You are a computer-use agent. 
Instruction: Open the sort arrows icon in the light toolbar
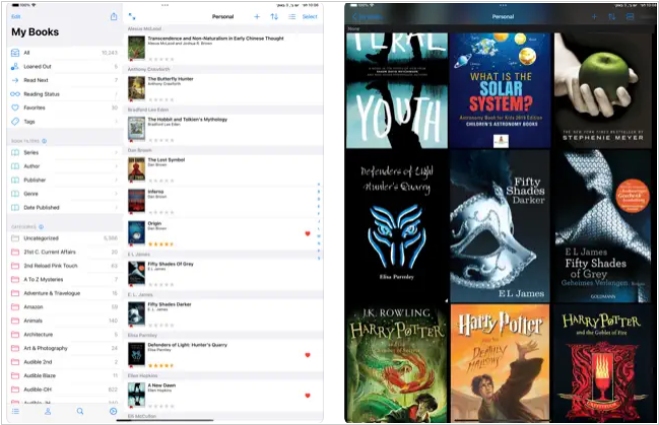[274, 17]
